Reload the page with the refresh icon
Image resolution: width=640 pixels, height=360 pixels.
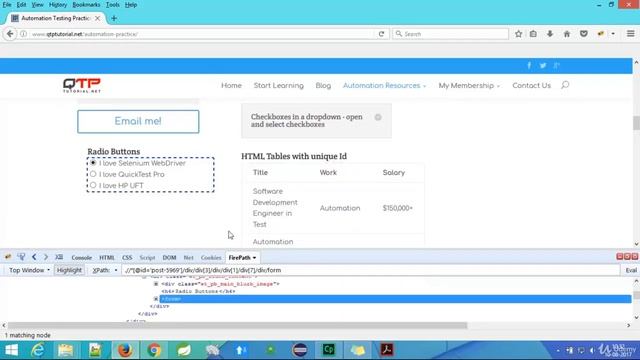[381, 34]
